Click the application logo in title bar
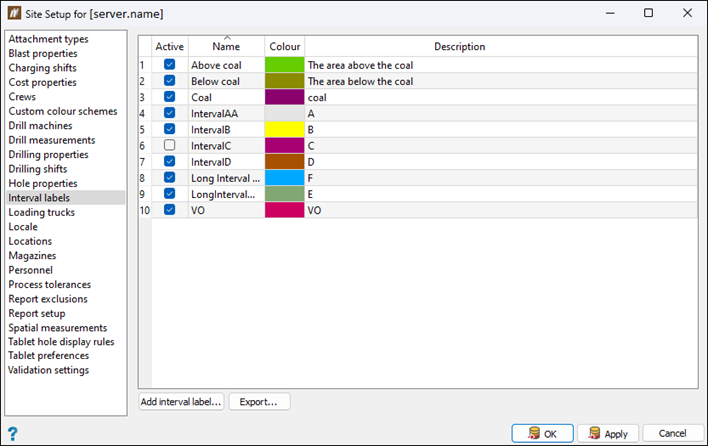Screen dimensions: 708x446 [14, 13]
